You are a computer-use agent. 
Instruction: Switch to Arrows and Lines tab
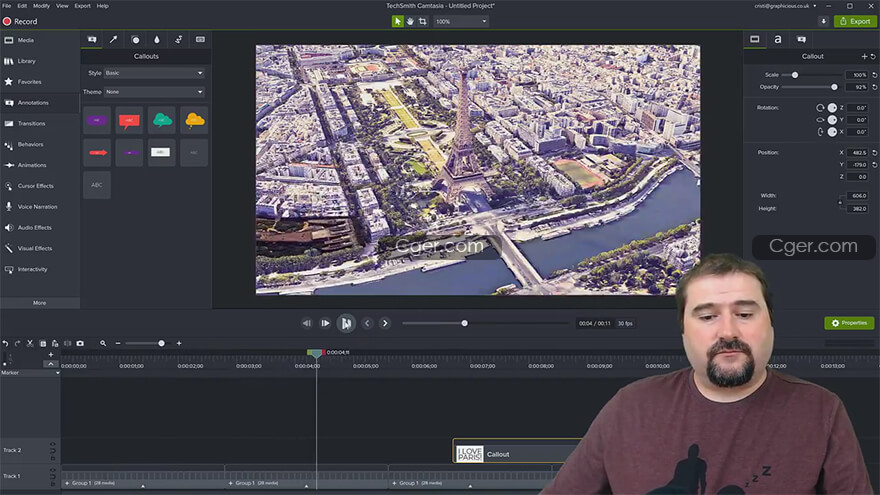113,40
